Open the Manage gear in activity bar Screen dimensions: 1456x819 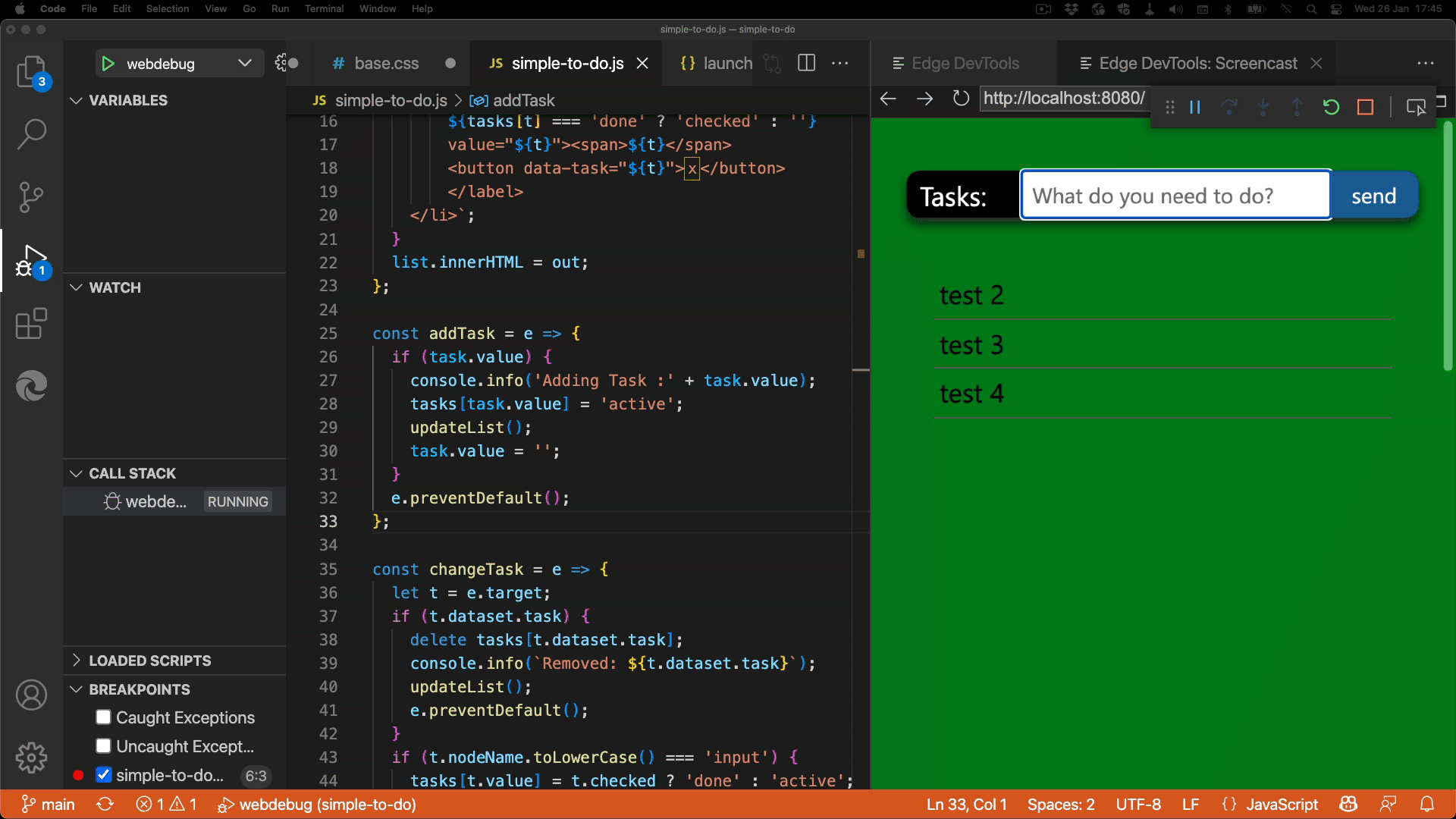(x=31, y=758)
